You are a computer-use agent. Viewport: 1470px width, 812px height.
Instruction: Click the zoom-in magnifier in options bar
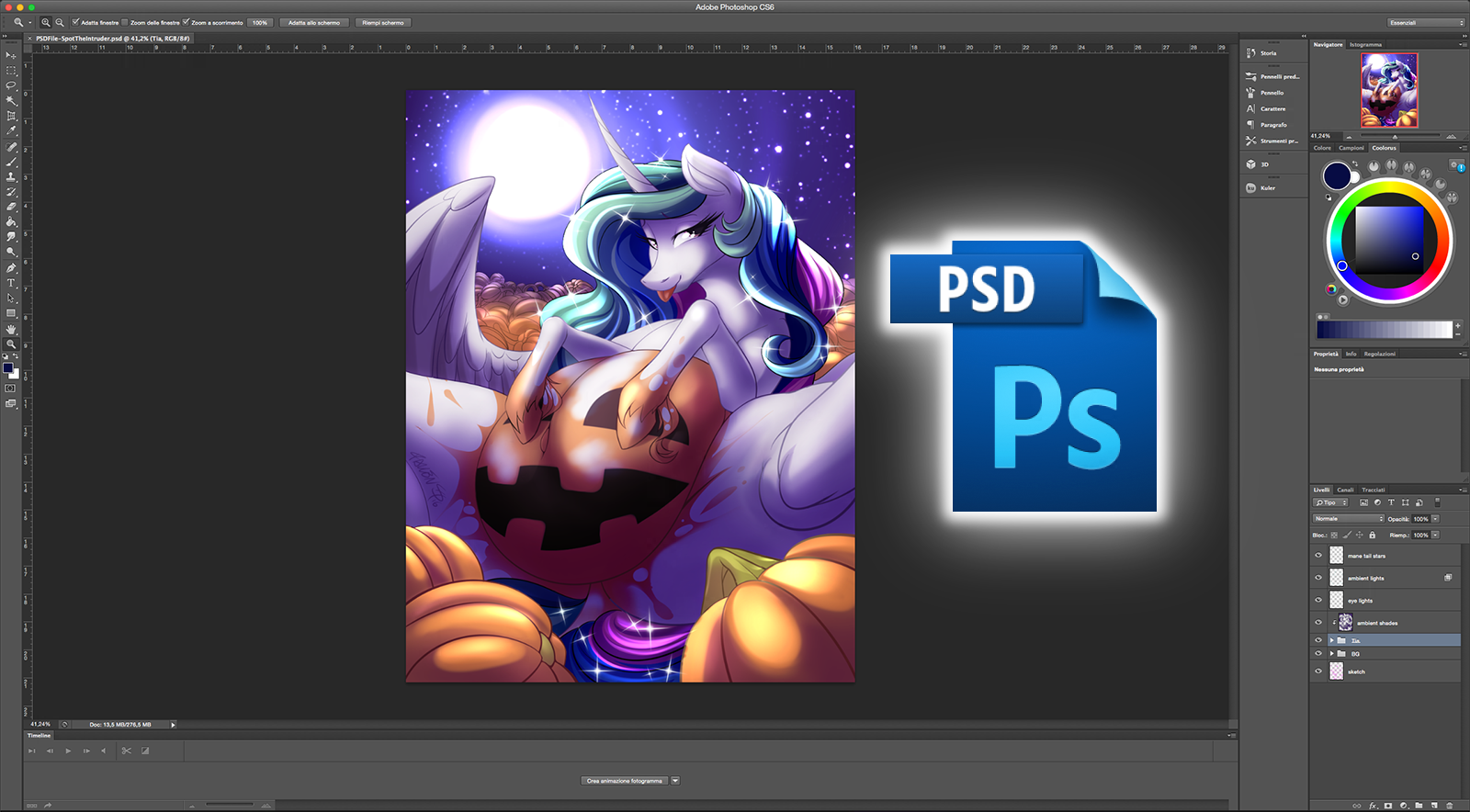pos(46,22)
